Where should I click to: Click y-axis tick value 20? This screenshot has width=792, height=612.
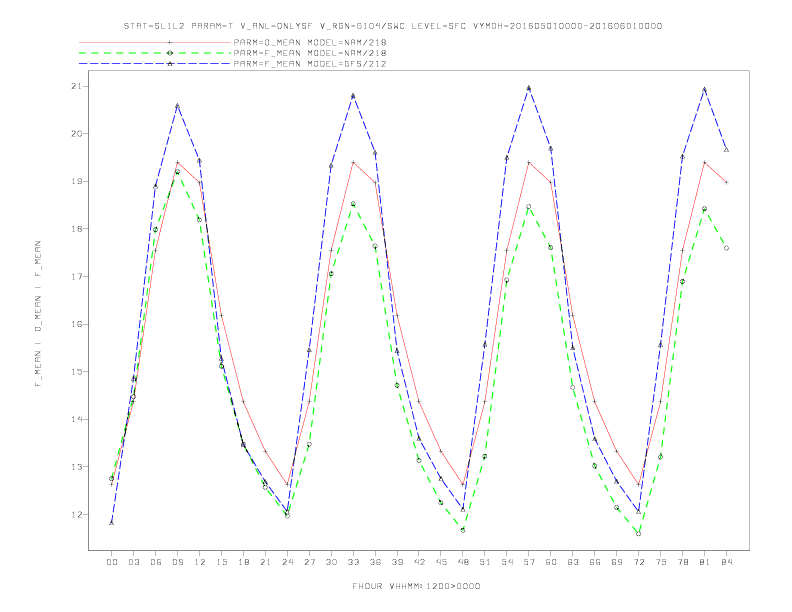pyautogui.click(x=76, y=134)
